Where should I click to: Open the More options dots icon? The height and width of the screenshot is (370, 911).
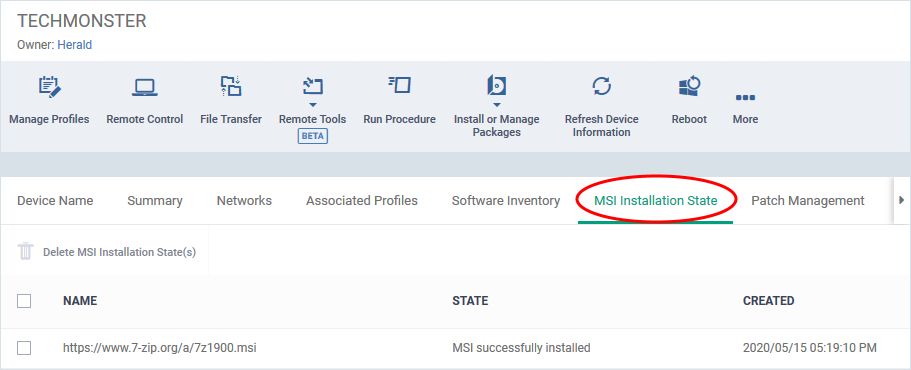[x=745, y=97]
